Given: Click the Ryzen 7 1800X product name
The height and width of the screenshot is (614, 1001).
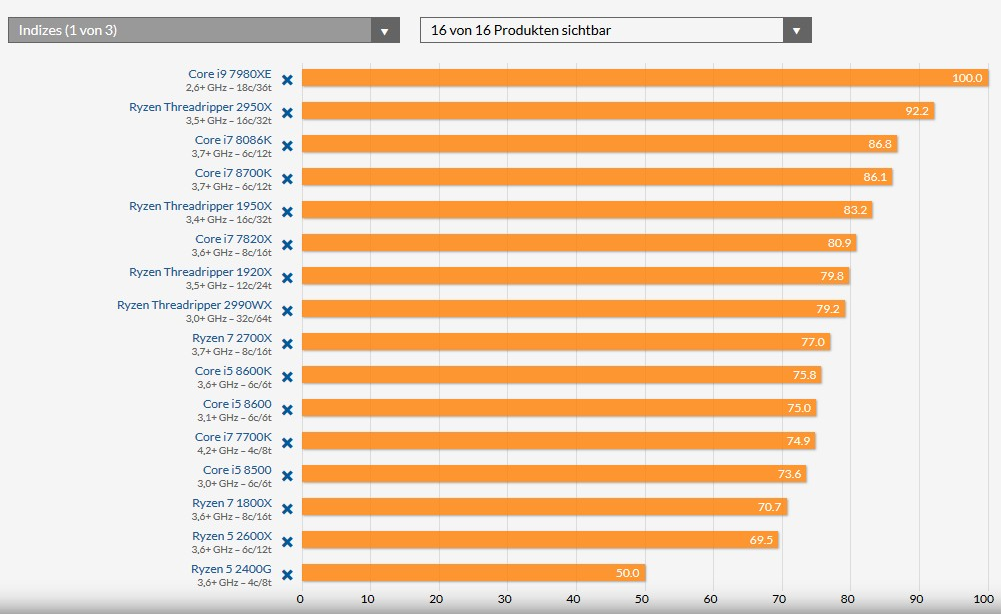Looking at the screenshot, I should (231, 502).
